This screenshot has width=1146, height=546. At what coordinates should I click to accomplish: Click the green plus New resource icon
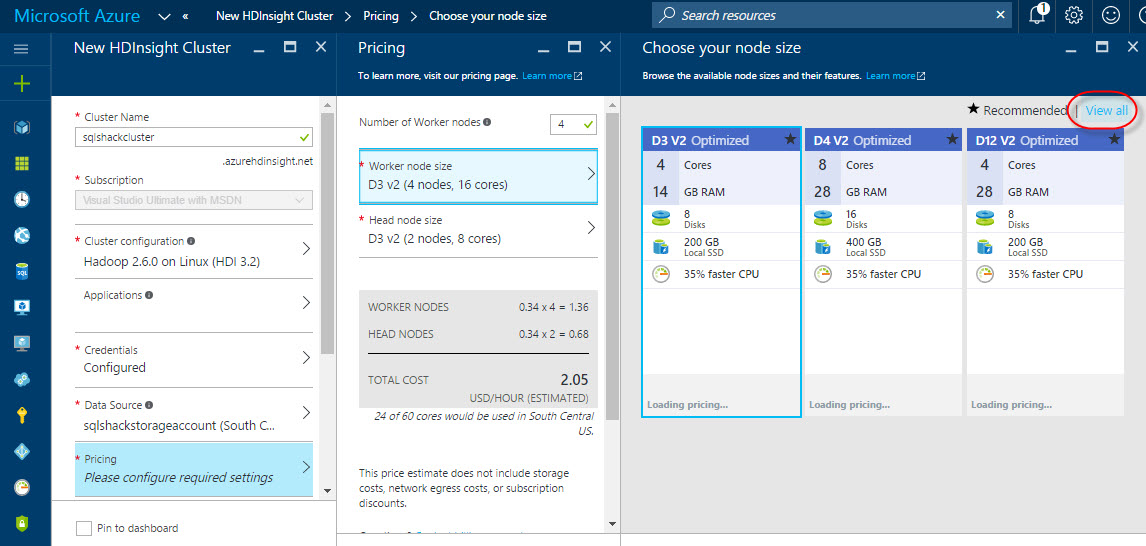pos(22,83)
